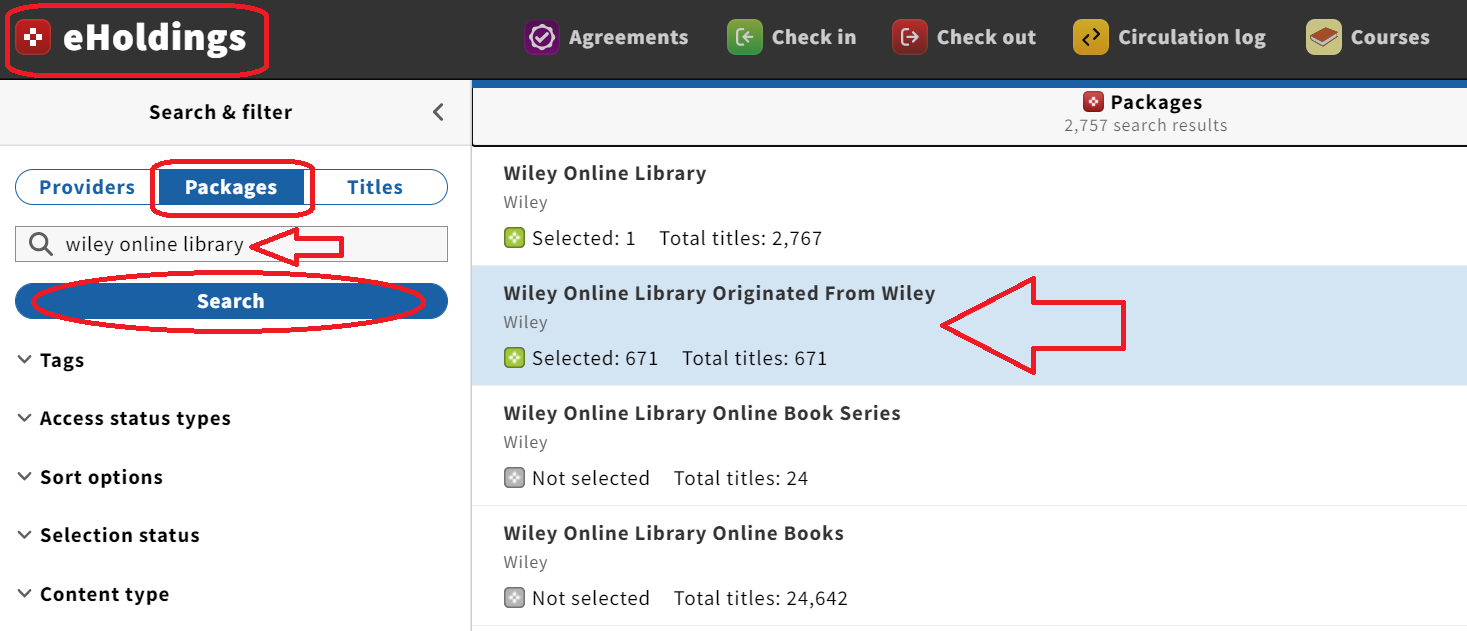The image size is (1467, 631).
Task: Expand the Access status types filter
Action: [124, 418]
